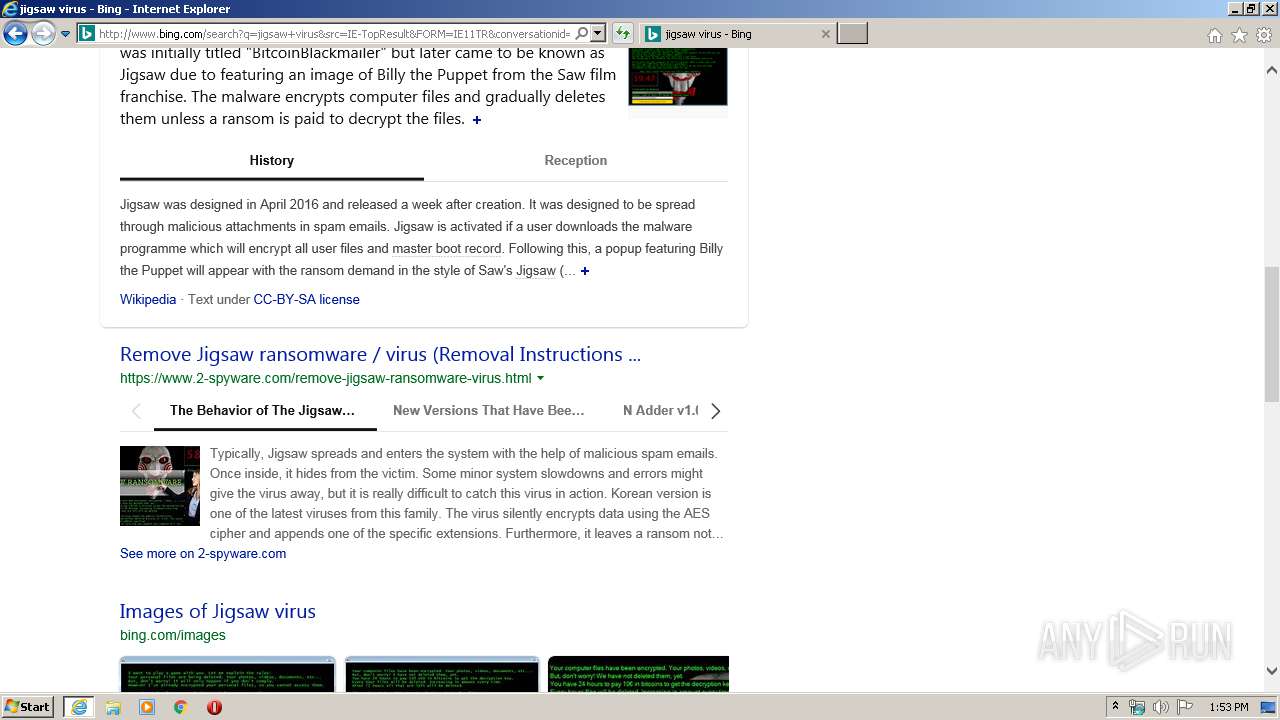Image resolution: width=1280 pixels, height=720 pixels.
Task: Open third Jigsaw virus image thumbnail
Action: point(639,674)
